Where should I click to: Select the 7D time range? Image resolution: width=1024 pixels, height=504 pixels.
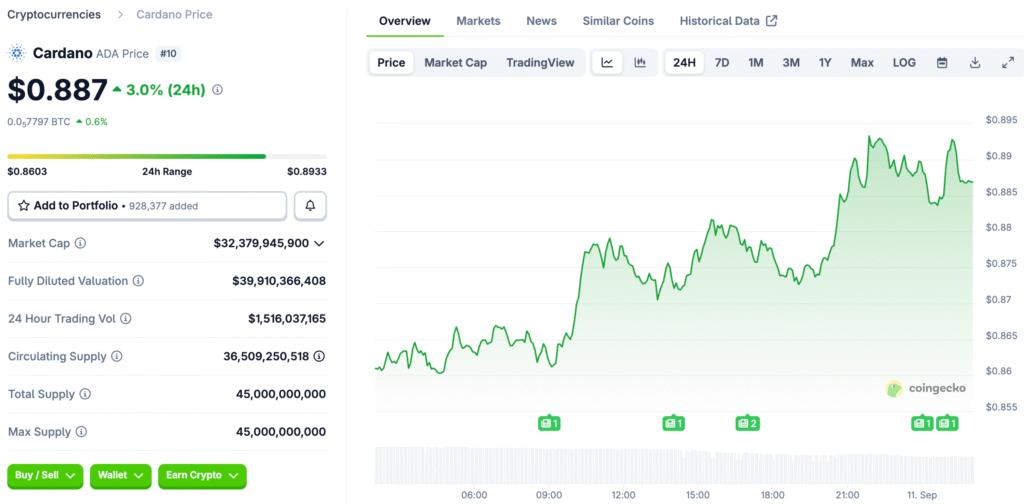(722, 63)
